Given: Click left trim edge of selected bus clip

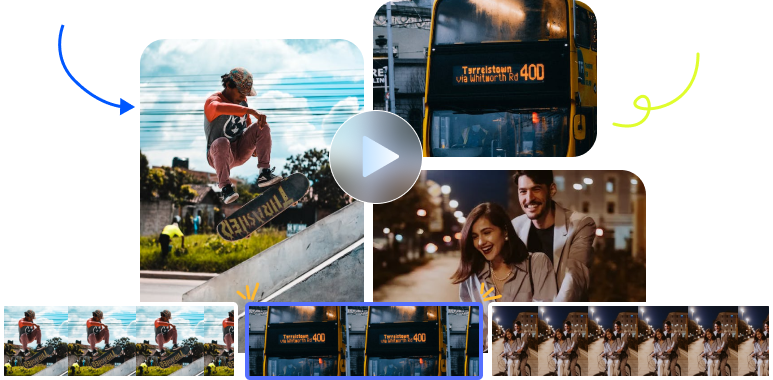Looking at the screenshot, I should [x=247, y=341].
